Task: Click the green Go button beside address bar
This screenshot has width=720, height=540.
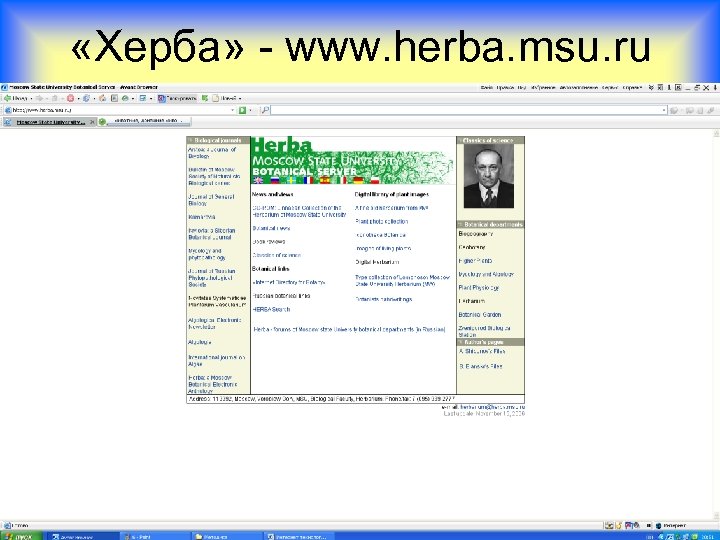Action: [242, 110]
